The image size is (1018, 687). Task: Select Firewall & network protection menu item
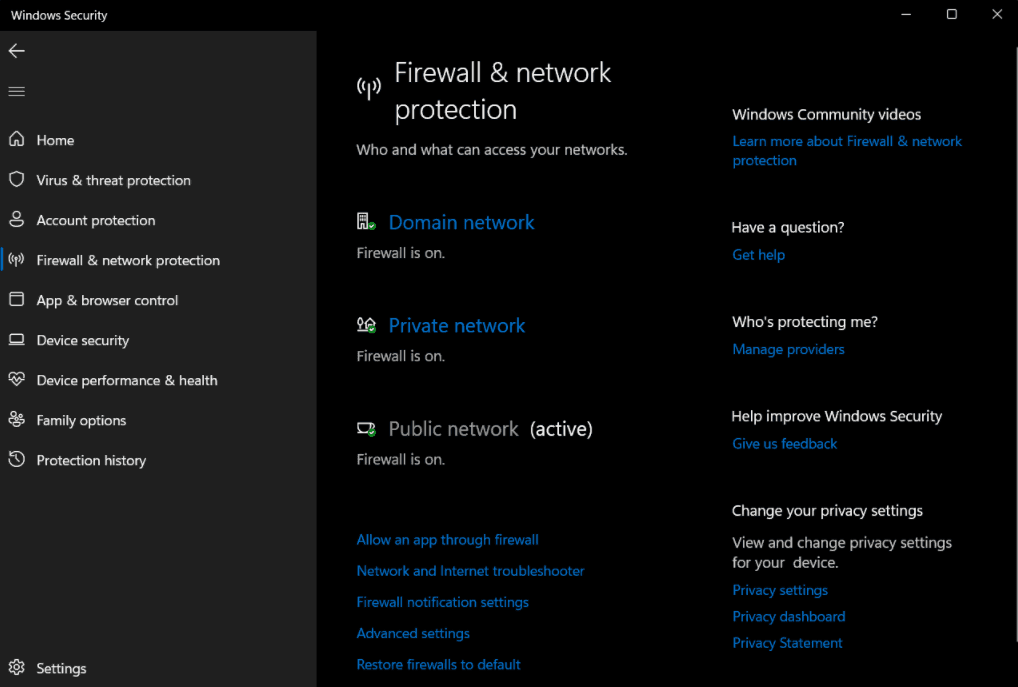click(128, 260)
